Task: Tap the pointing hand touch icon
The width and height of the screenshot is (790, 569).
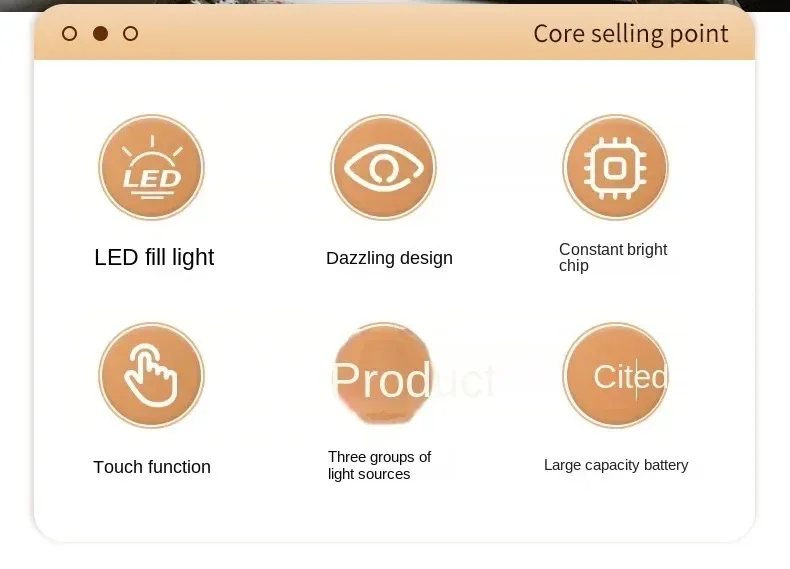Action: tap(151, 375)
